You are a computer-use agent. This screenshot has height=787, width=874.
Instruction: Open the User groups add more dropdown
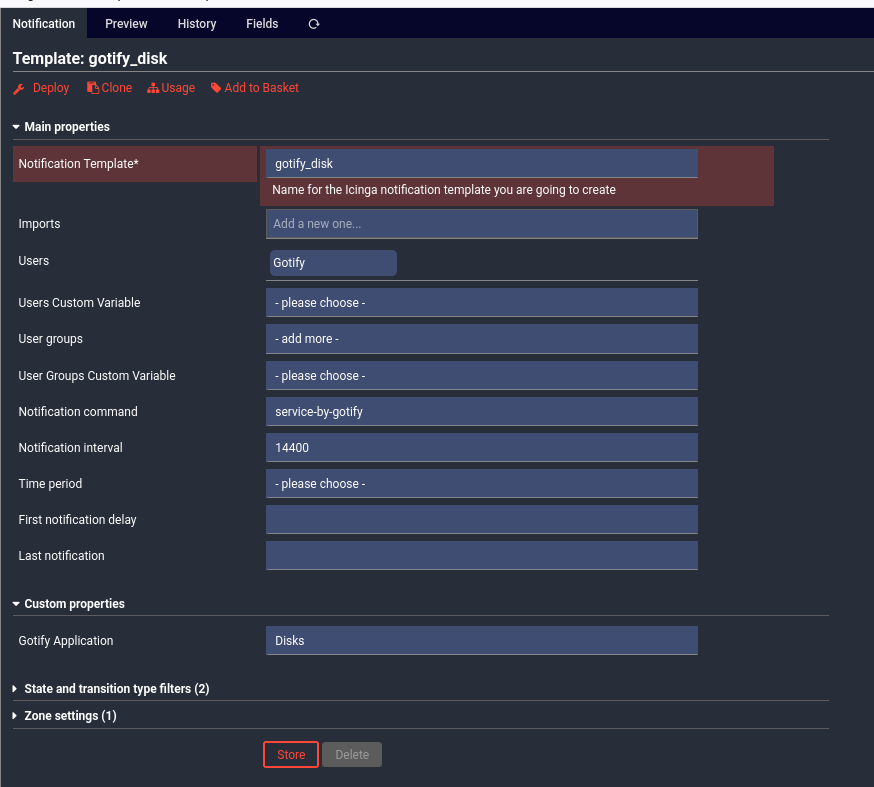(481, 339)
